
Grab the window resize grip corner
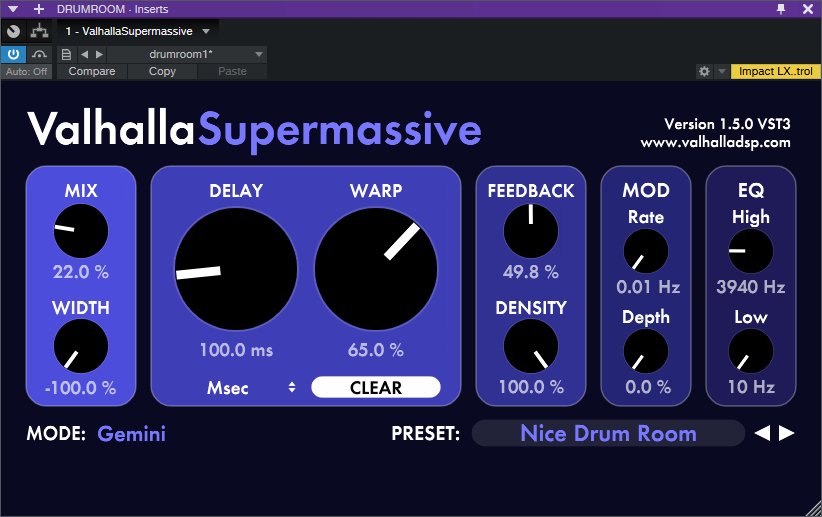814,509
